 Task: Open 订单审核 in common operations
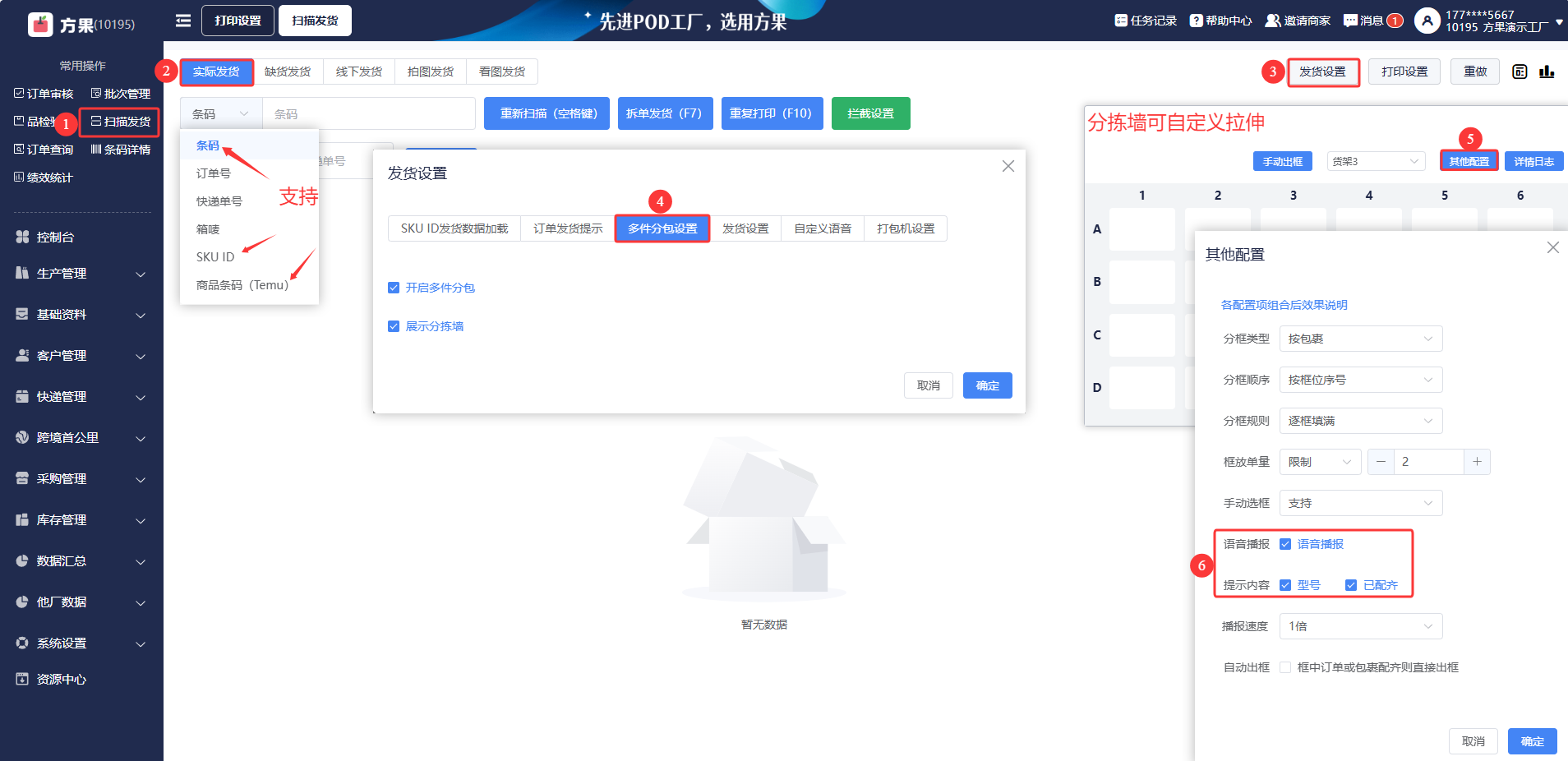[44, 94]
